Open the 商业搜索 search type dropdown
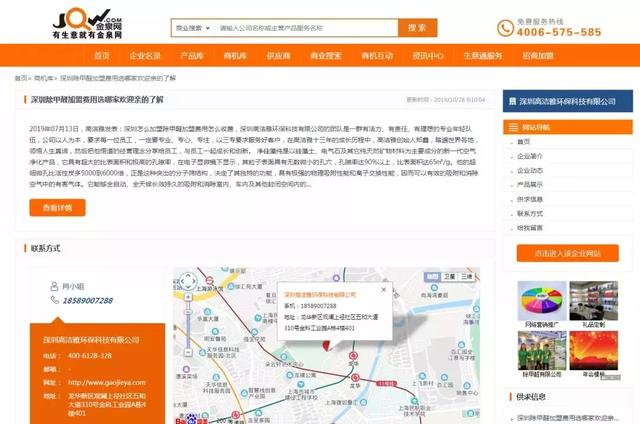Viewport: 640px width, 424px height. (x=193, y=28)
